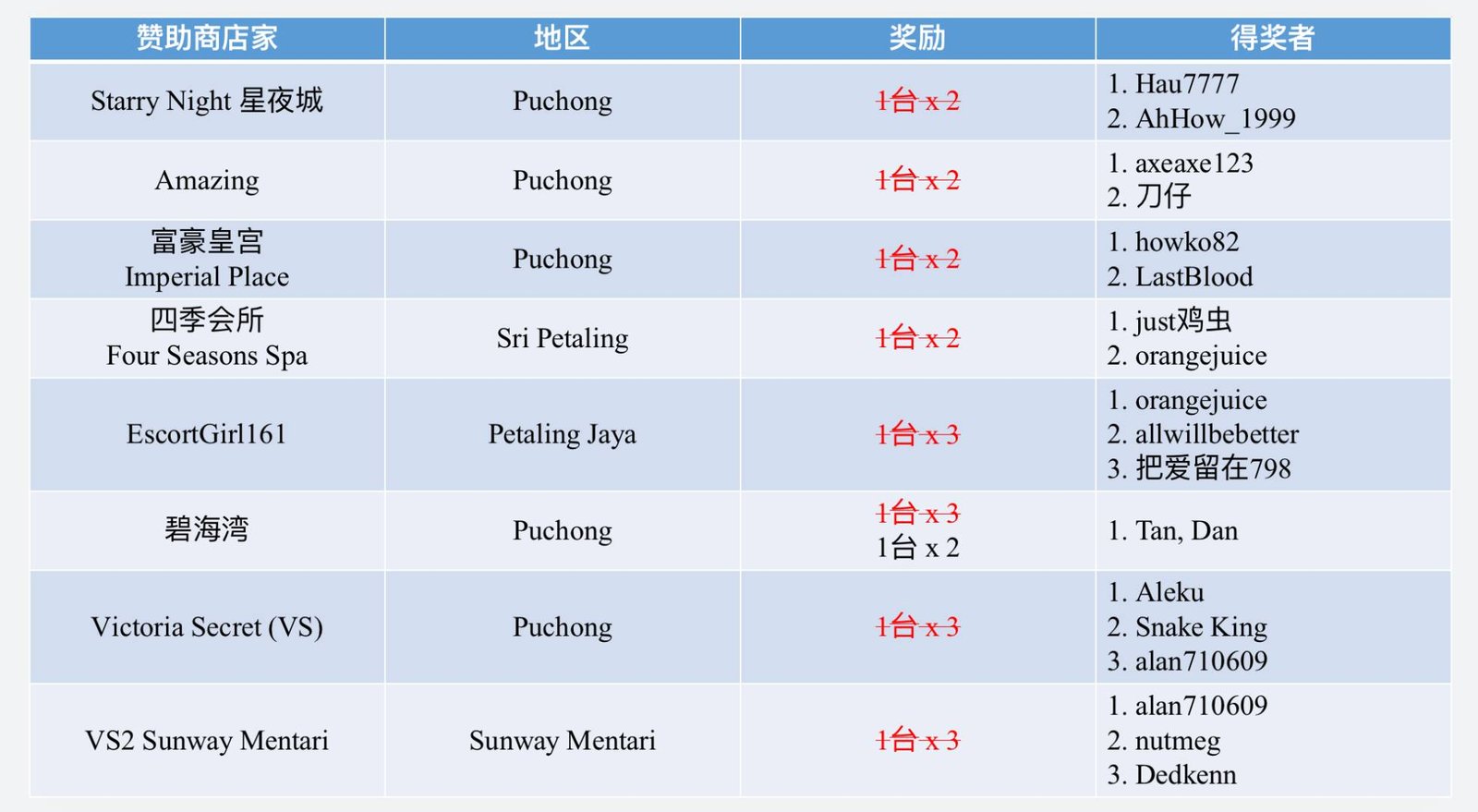Click the 碧海湾 sponsor cell
The width and height of the screenshot is (1478, 812).
tap(207, 530)
